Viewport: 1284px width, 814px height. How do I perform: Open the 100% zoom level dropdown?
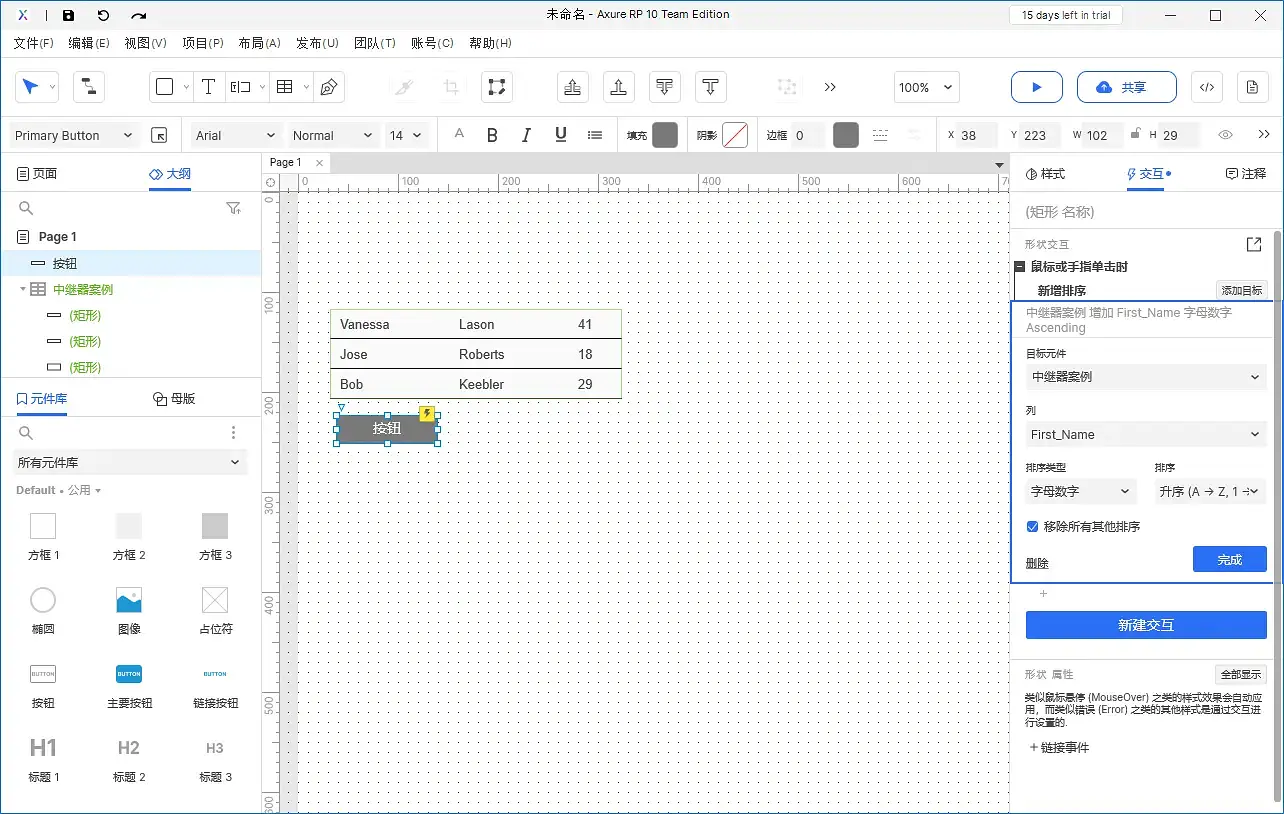tap(927, 87)
